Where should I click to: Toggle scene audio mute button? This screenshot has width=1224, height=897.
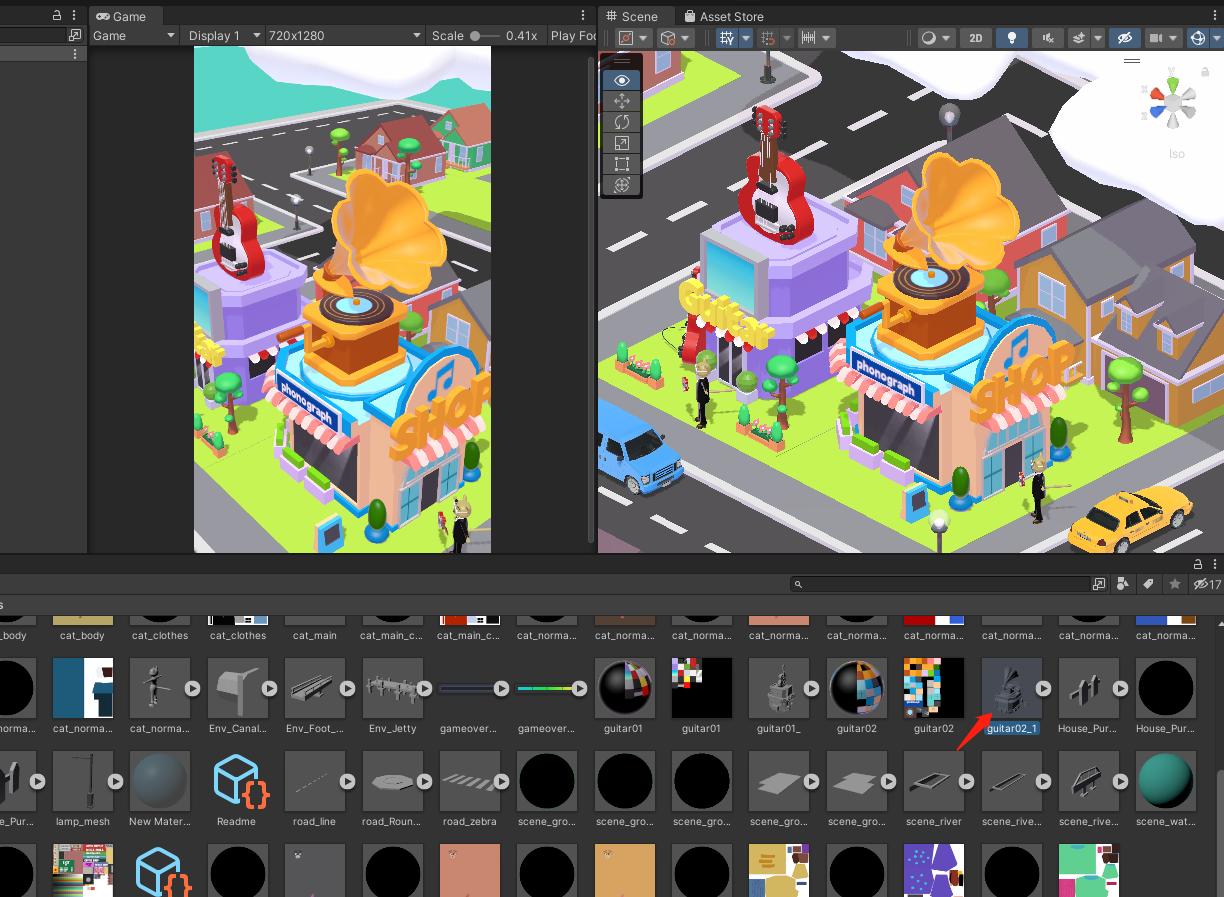1047,38
